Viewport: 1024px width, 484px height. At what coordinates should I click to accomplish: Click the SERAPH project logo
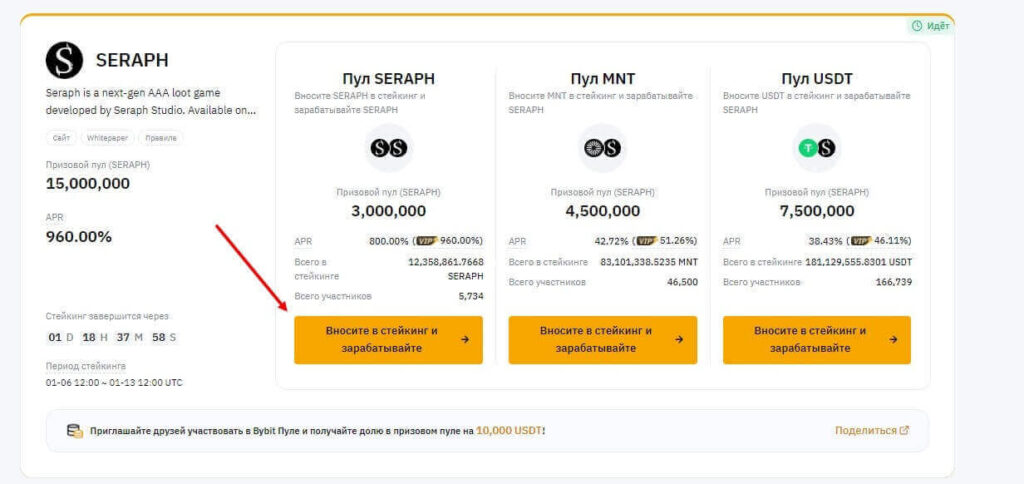(64, 60)
